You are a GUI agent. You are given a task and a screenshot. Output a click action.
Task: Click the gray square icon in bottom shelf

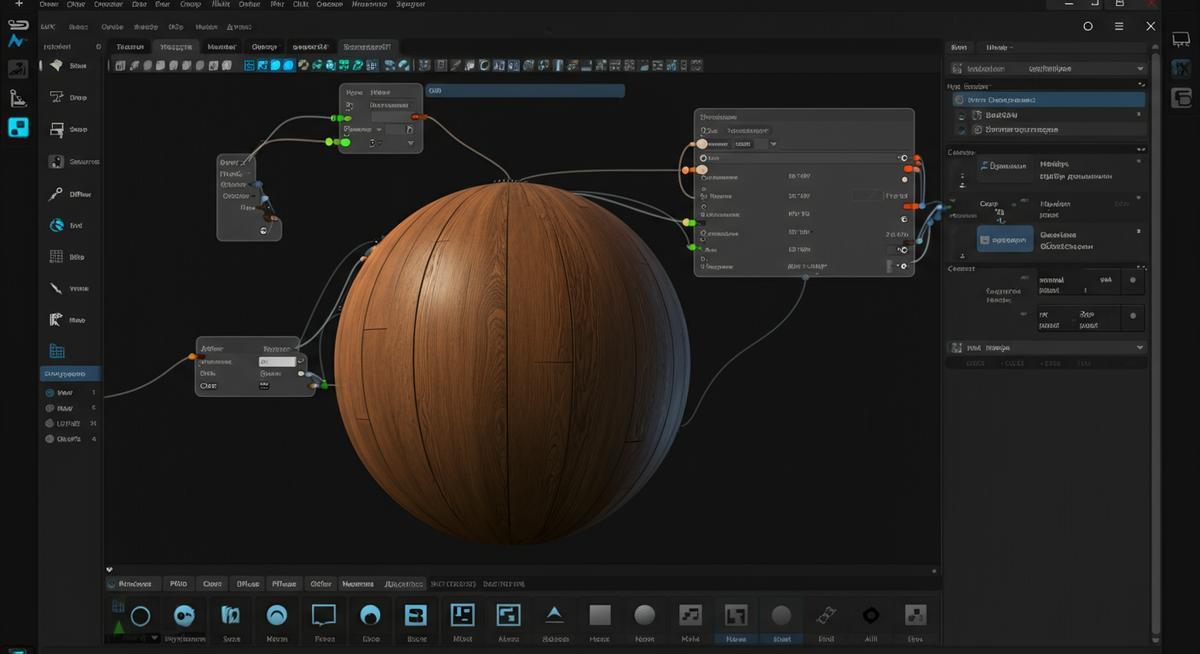click(599, 615)
